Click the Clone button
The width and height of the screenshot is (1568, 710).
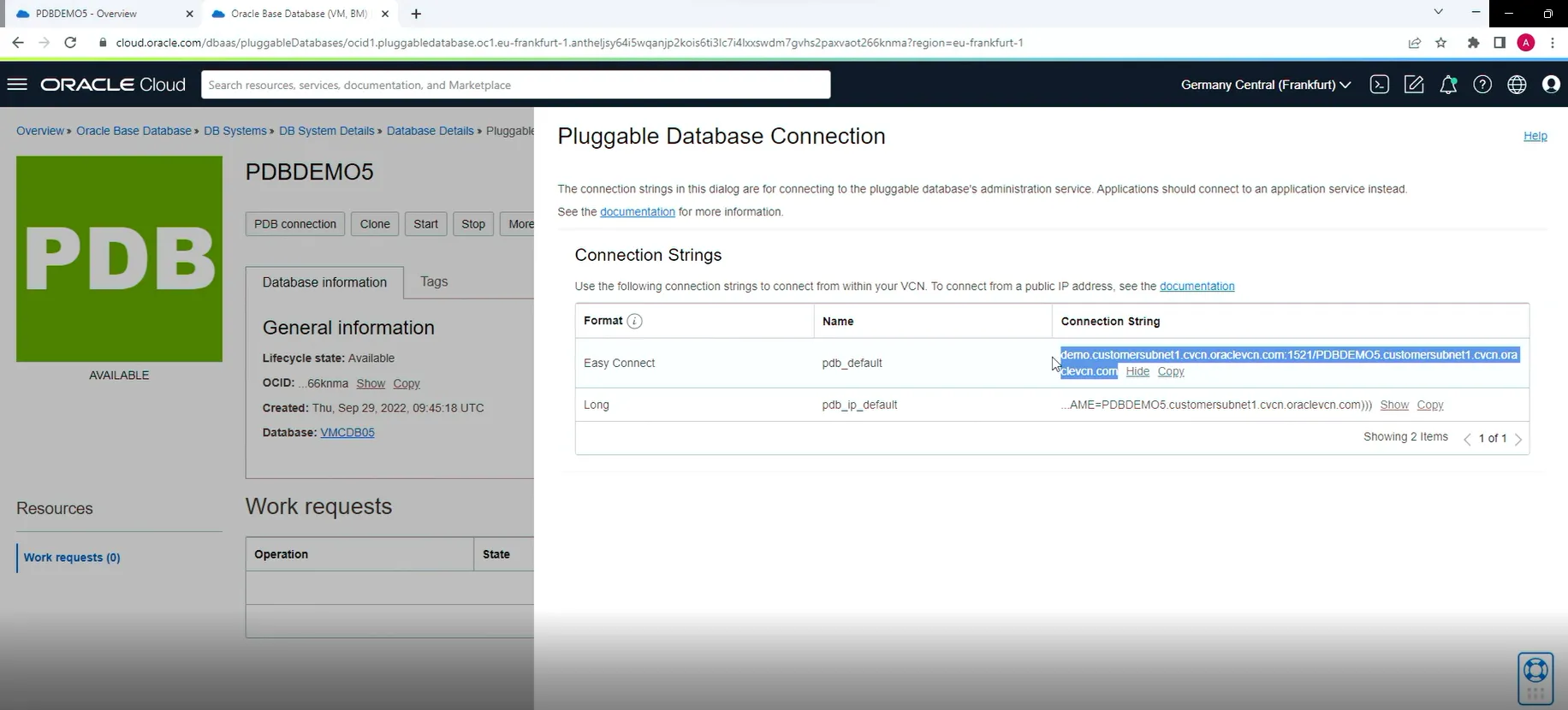coord(375,224)
